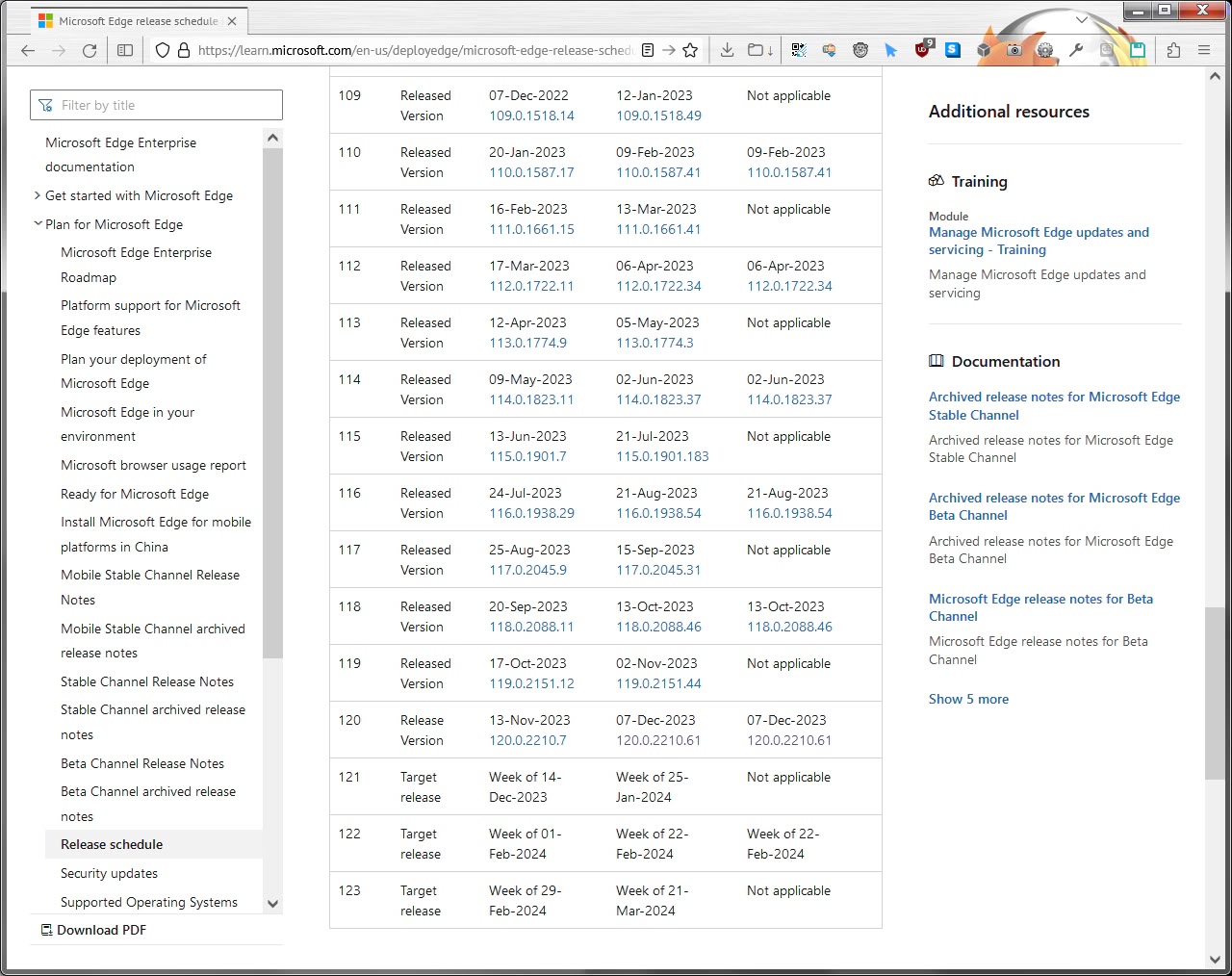
Task: Open Stable Channel Release Notes item
Action: coord(147,681)
